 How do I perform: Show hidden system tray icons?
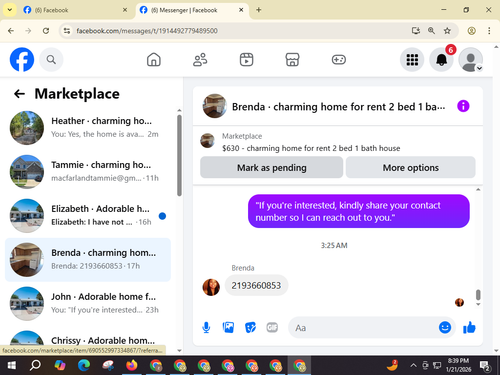pos(413,366)
